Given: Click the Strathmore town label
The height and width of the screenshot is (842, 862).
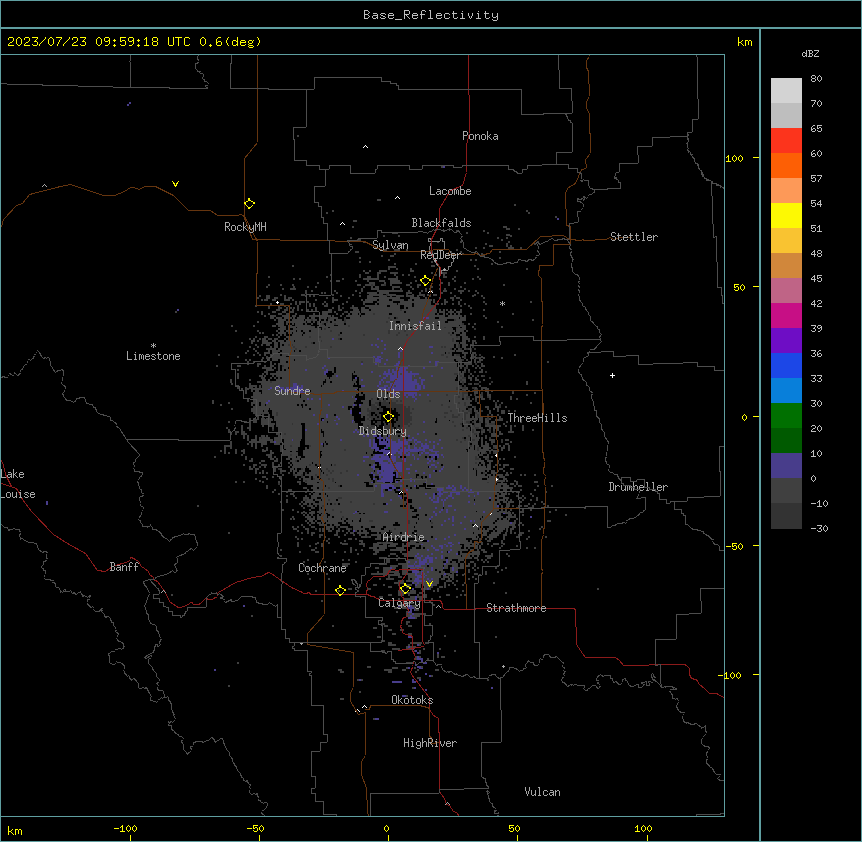Looking at the screenshot, I should tap(516, 608).
